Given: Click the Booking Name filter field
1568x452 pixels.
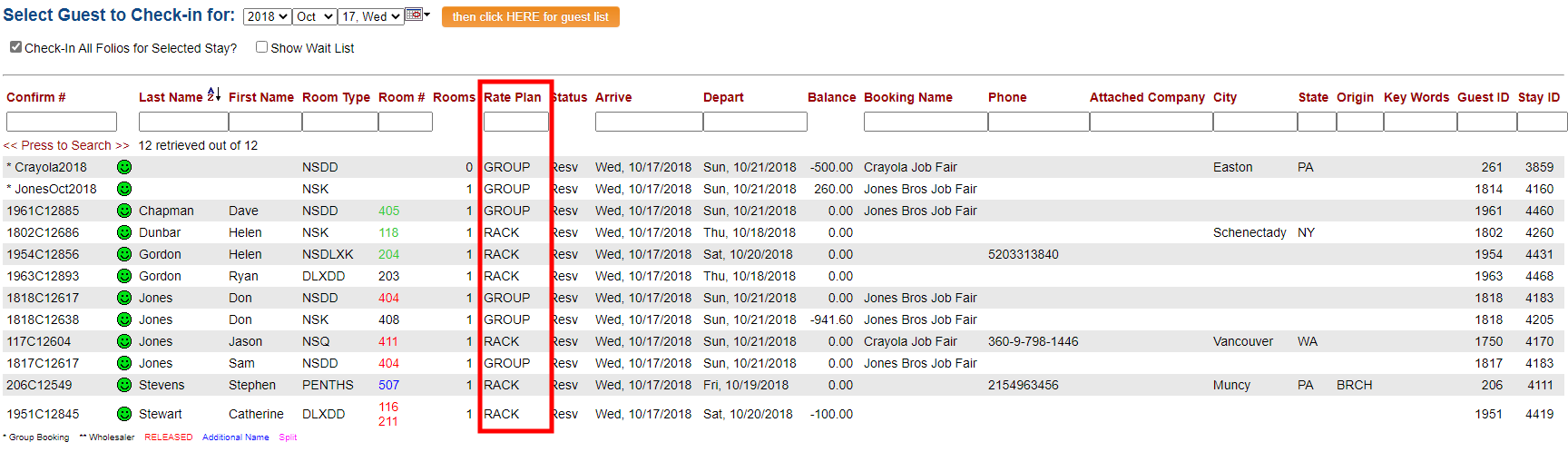Looking at the screenshot, I should [925, 122].
